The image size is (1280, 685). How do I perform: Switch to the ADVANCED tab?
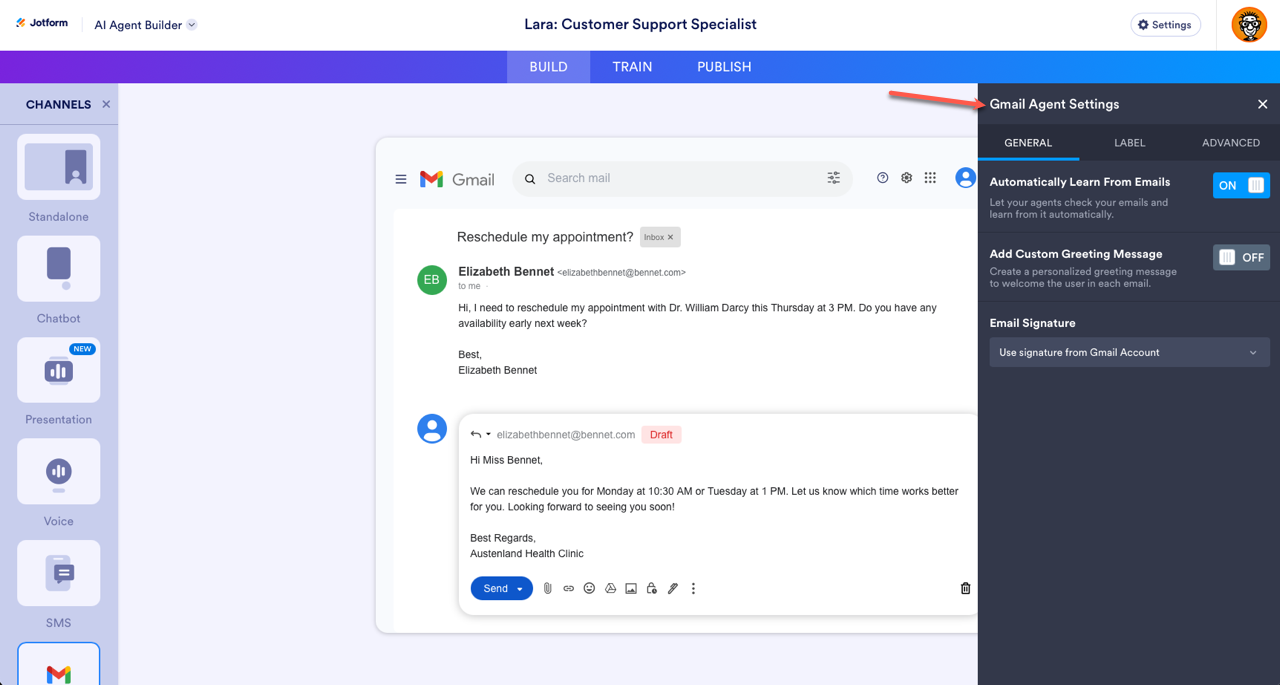[1230, 143]
